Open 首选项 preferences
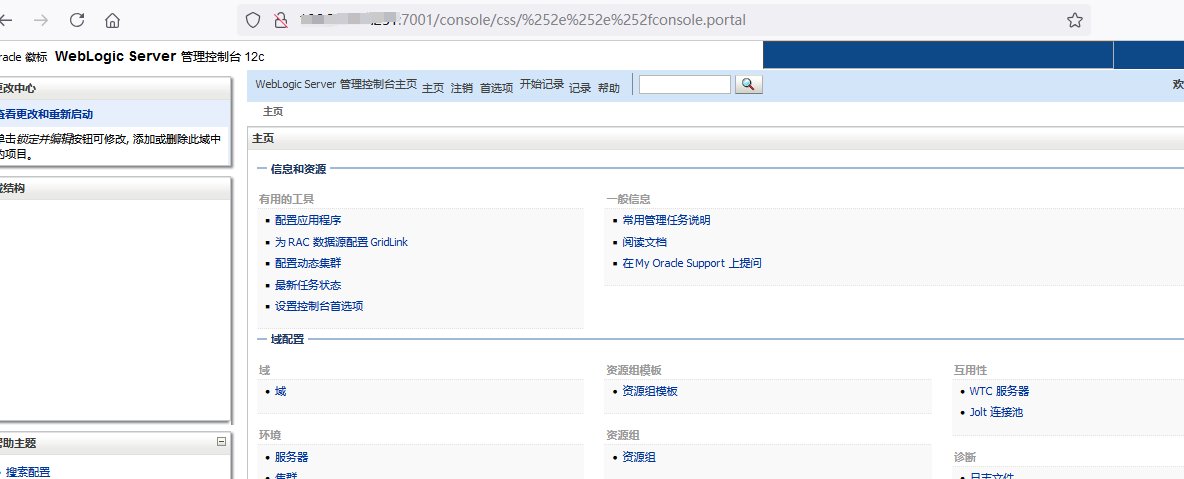Image resolution: width=1184 pixels, height=479 pixels. 496,88
